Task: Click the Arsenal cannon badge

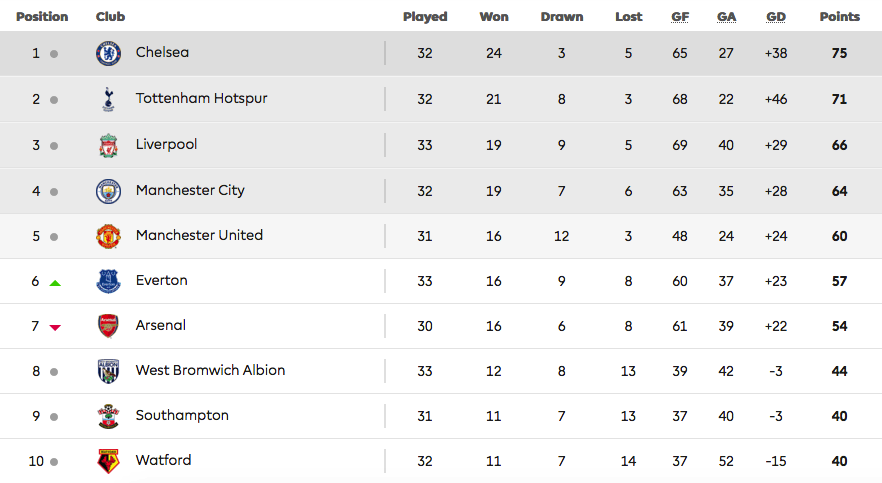Action: [108, 326]
